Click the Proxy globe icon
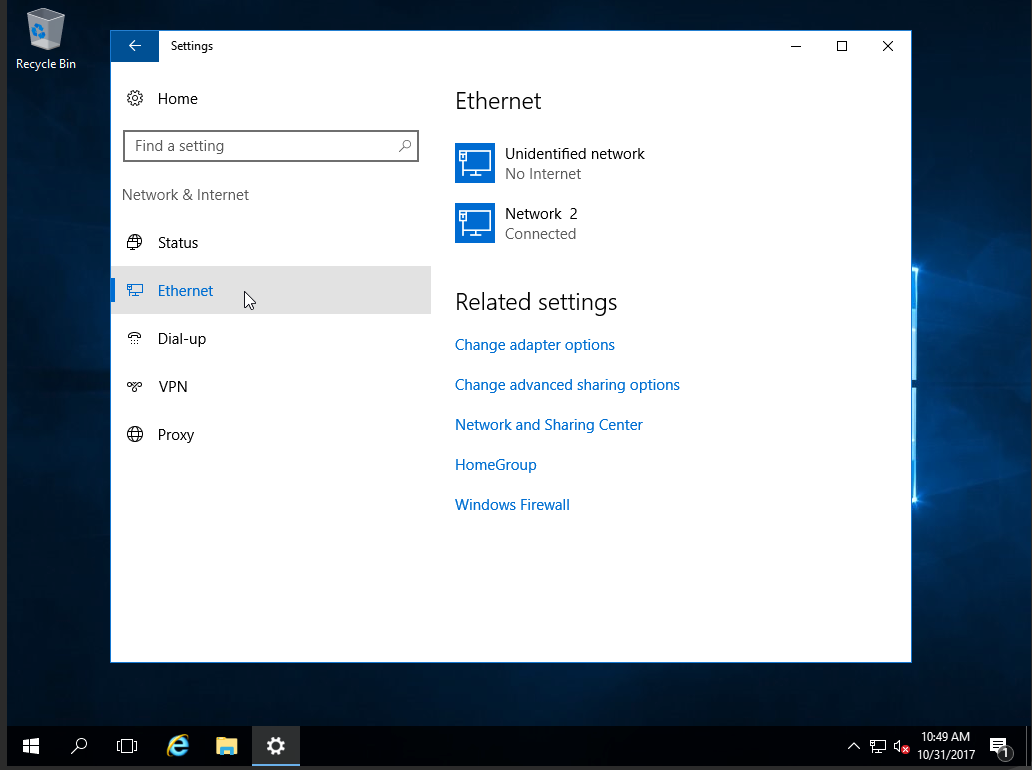Image resolution: width=1032 pixels, height=770 pixels. pyautogui.click(x=135, y=434)
